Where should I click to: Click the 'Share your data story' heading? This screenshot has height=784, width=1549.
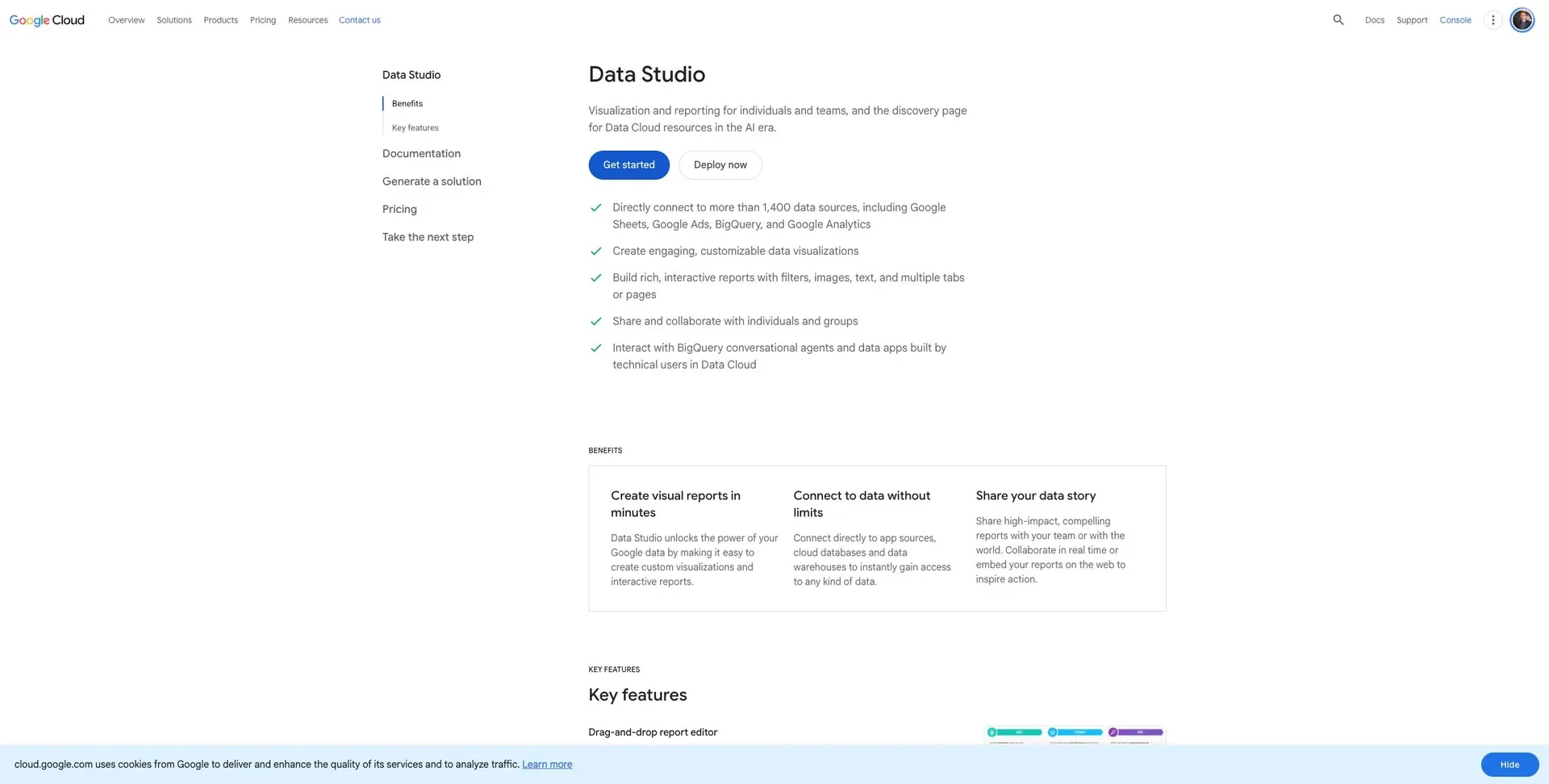pyautogui.click(x=1036, y=495)
